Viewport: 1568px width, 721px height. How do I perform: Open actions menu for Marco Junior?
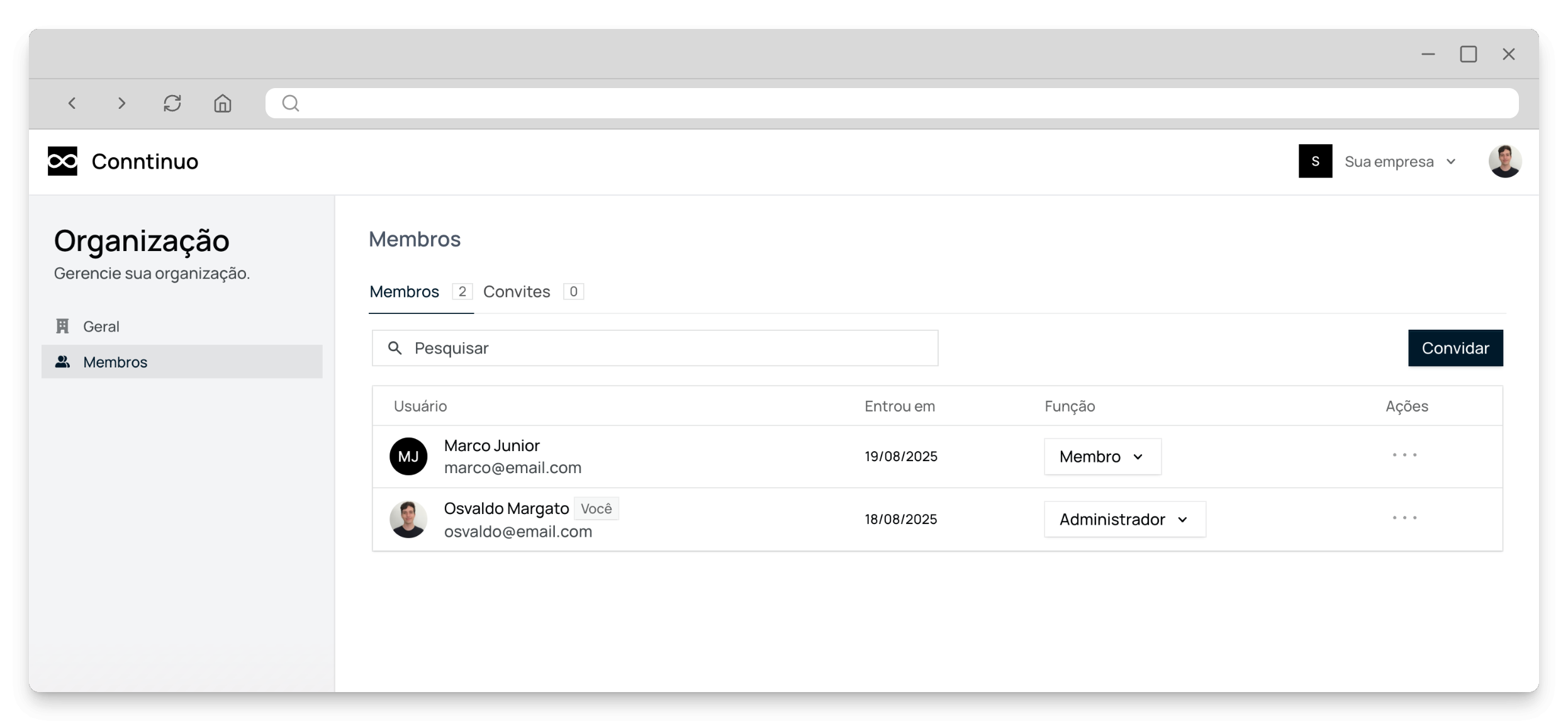click(x=1404, y=455)
